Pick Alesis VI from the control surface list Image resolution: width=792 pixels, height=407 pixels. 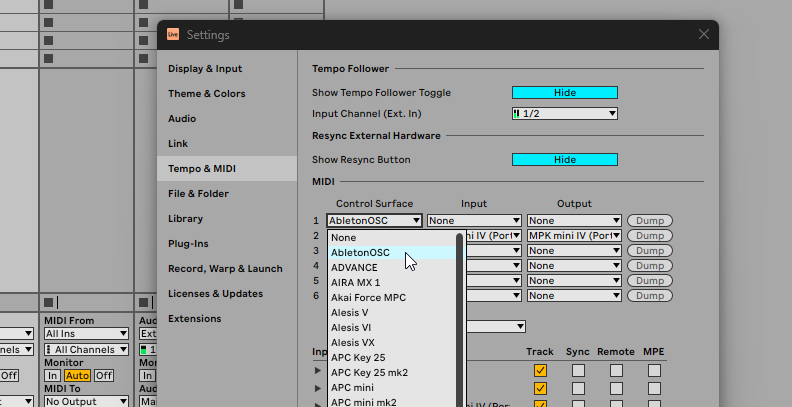pyautogui.click(x=392, y=328)
